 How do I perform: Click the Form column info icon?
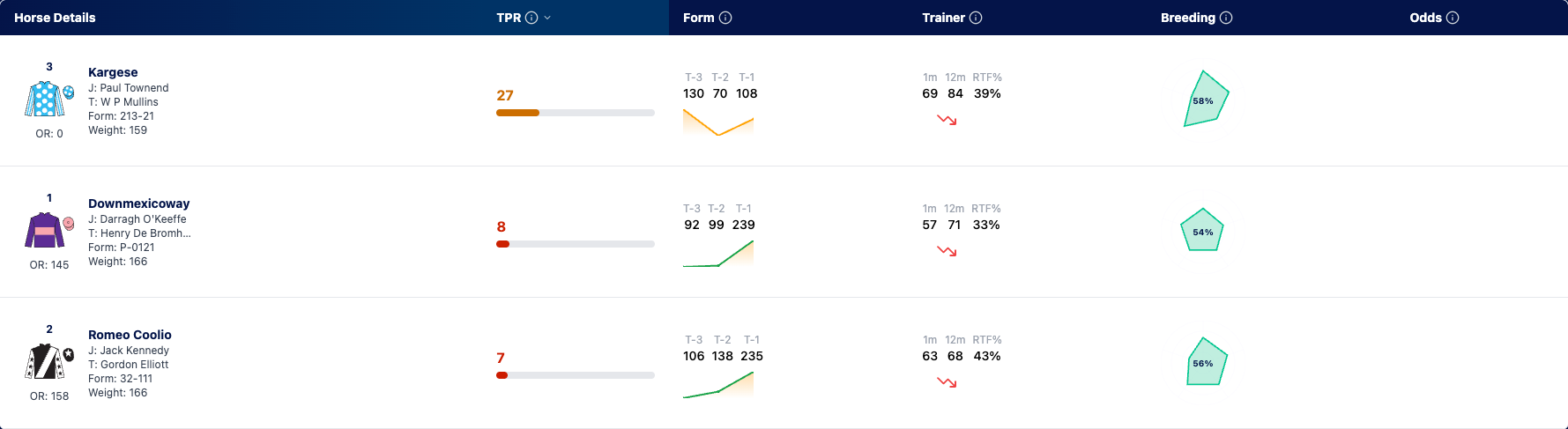pos(725,18)
